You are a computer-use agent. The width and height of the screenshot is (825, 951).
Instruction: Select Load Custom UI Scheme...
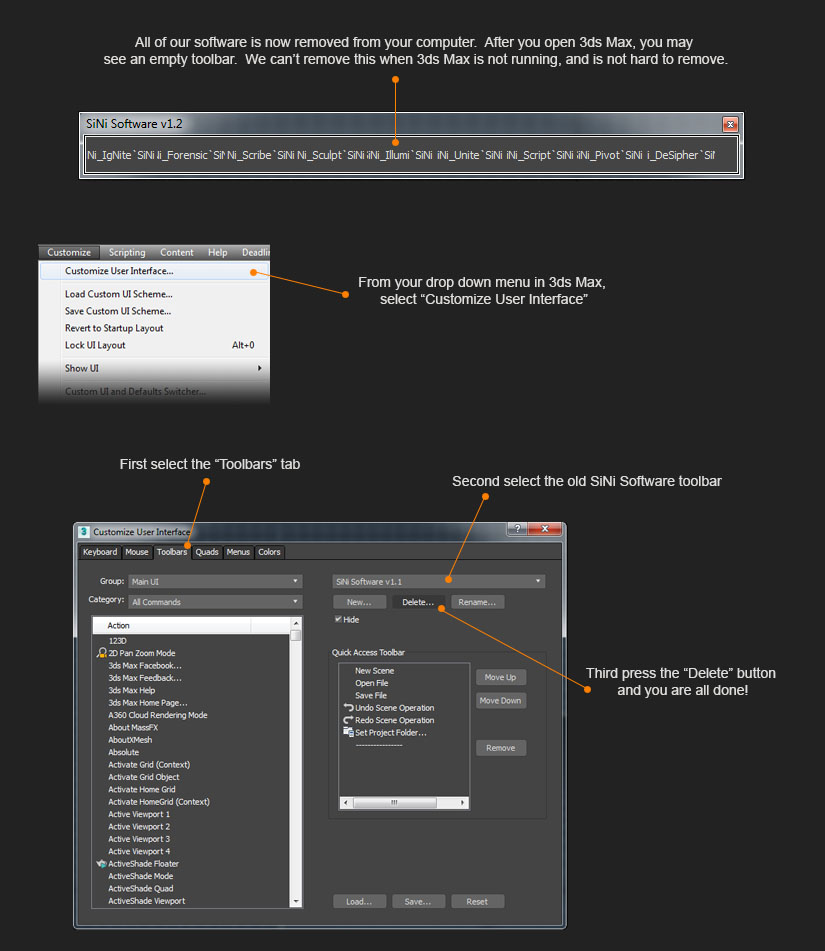tap(119, 294)
